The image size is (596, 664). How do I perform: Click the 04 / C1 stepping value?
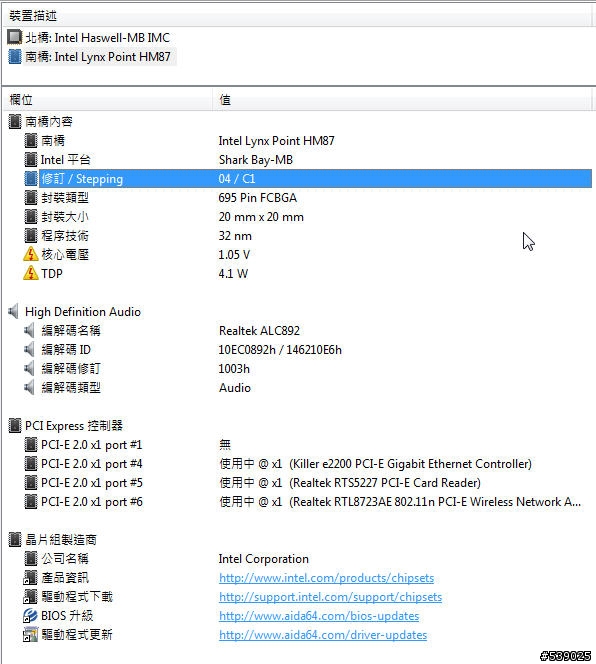[237, 179]
